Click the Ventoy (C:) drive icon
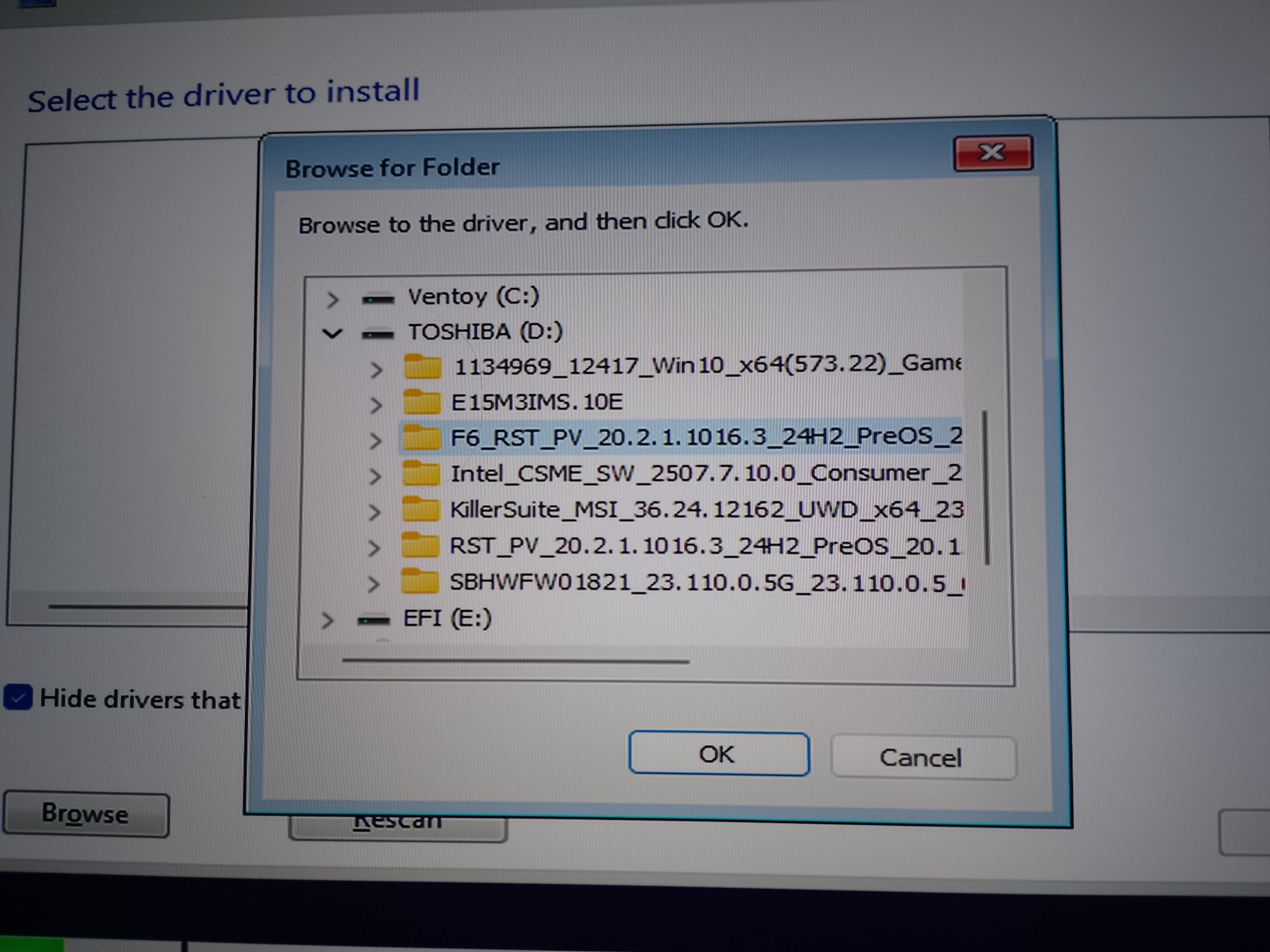 tap(378, 299)
